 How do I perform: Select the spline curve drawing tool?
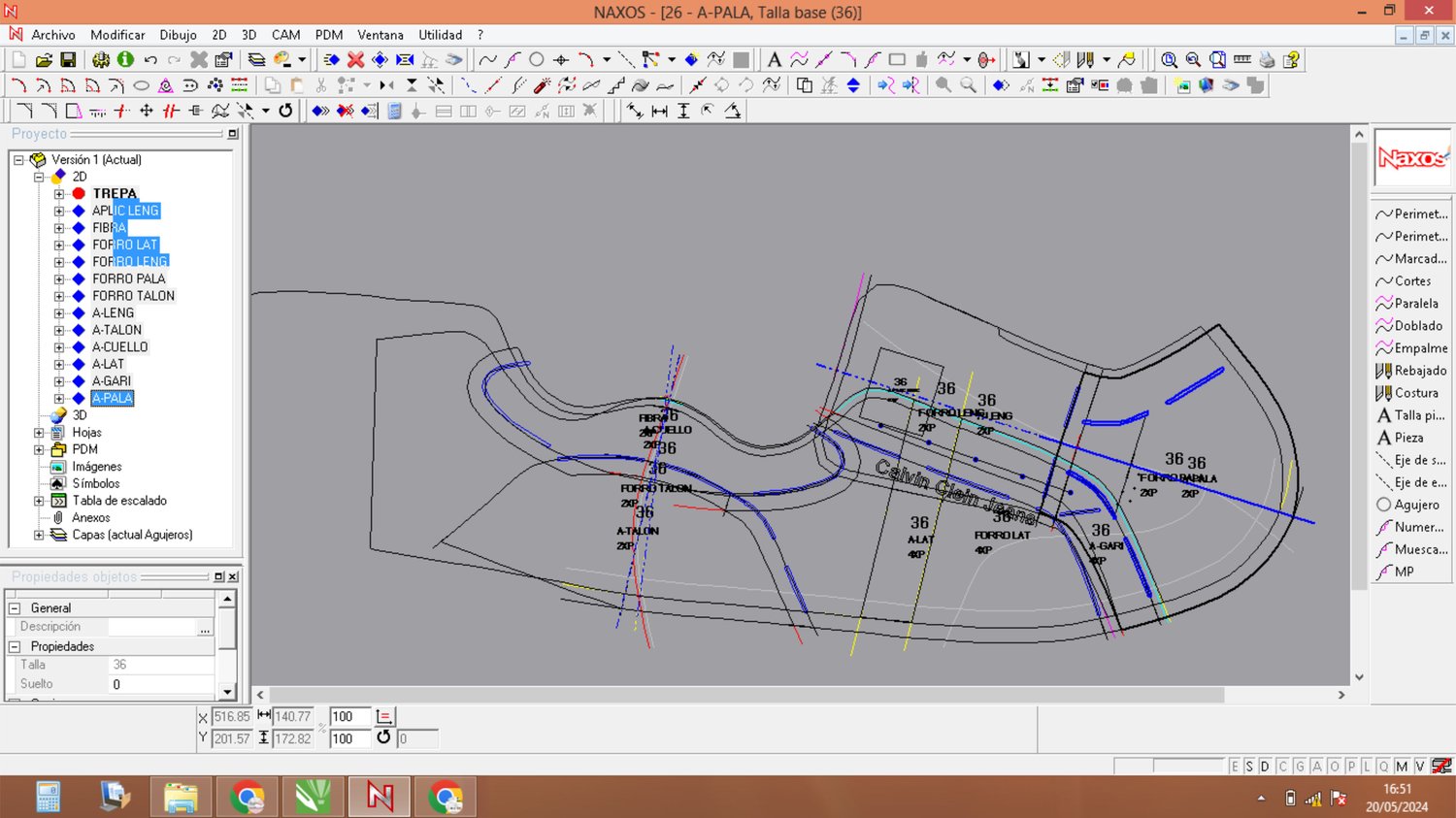pyautogui.click(x=487, y=60)
